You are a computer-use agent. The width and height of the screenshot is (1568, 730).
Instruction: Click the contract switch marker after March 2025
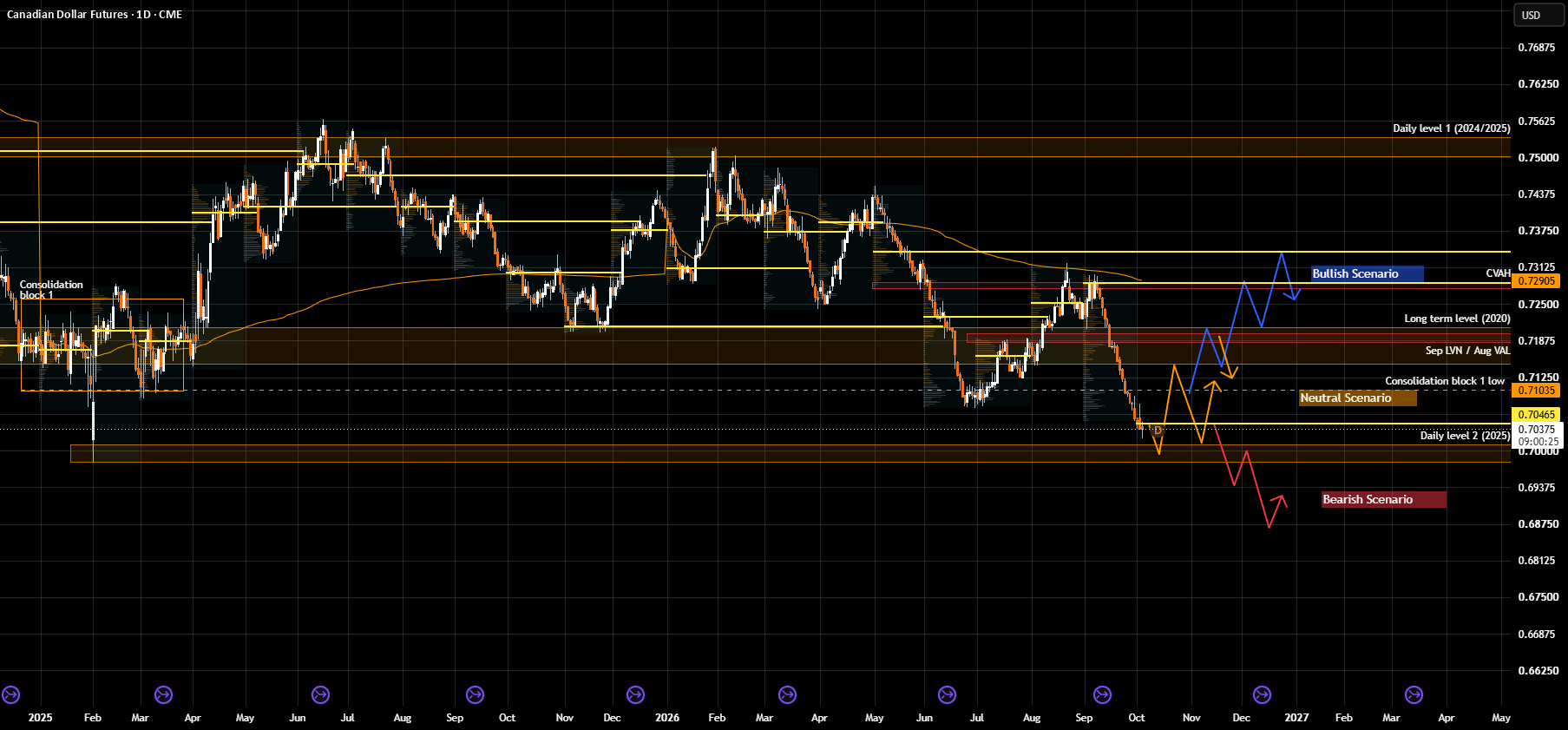163,694
